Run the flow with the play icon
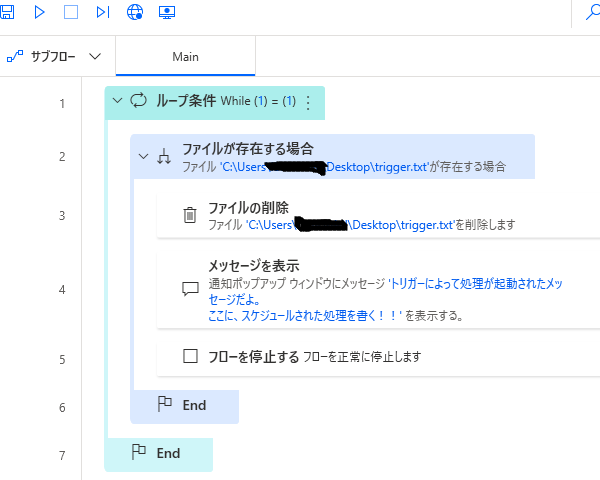This screenshot has height=480, width=600. tap(40, 12)
